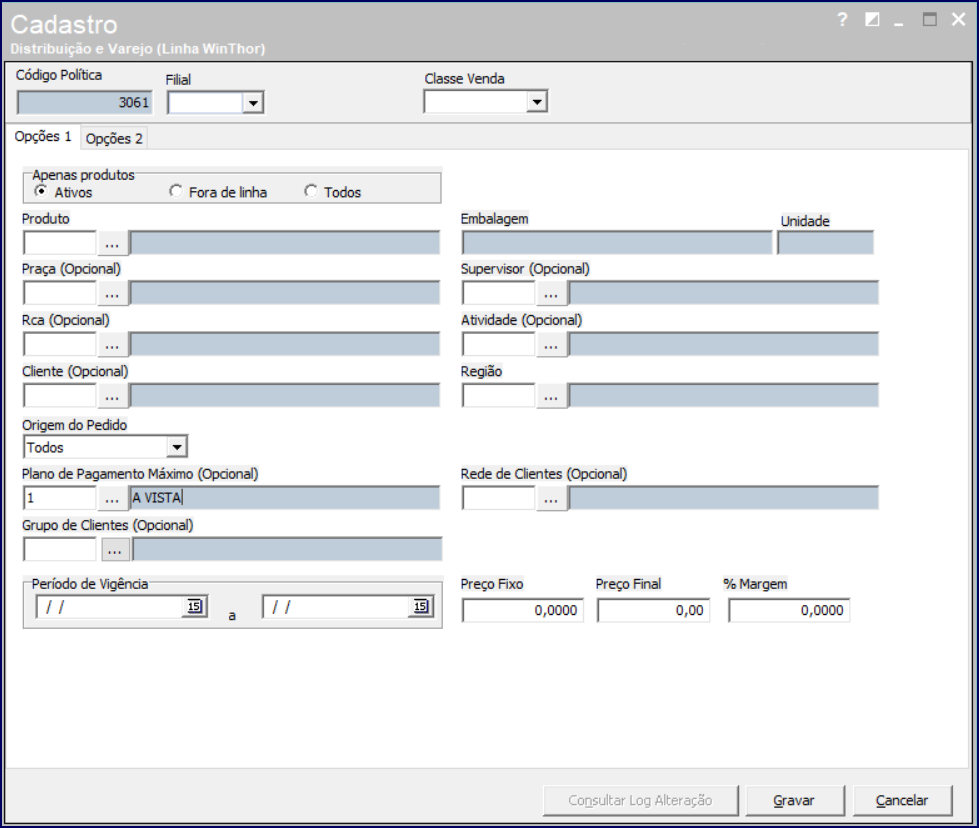Click the Código Política field 3061
This screenshot has width=979, height=828.
point(85,102)
